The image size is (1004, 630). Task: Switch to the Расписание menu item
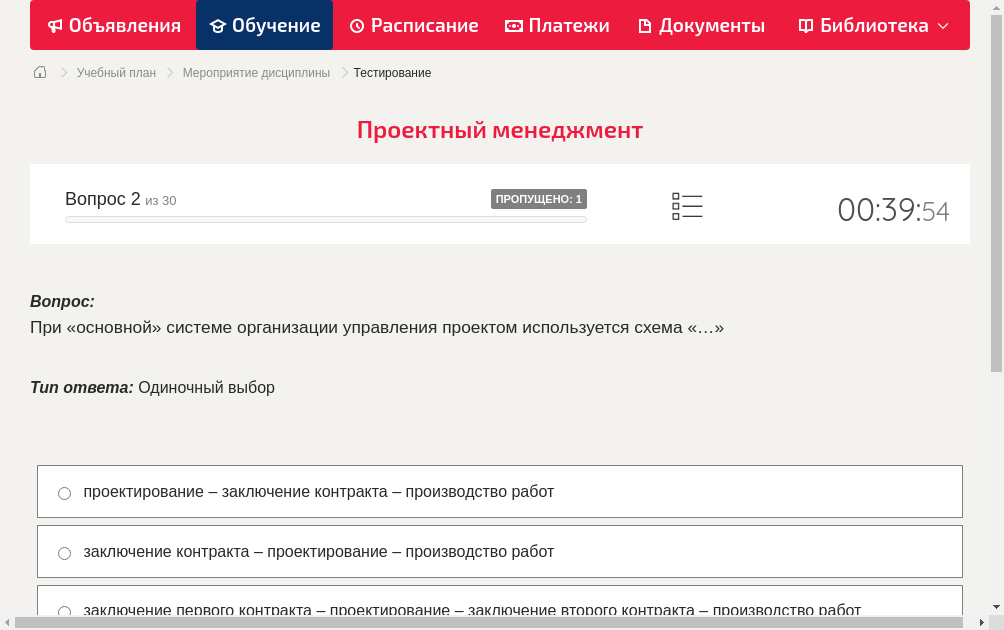tap(414, 25)
